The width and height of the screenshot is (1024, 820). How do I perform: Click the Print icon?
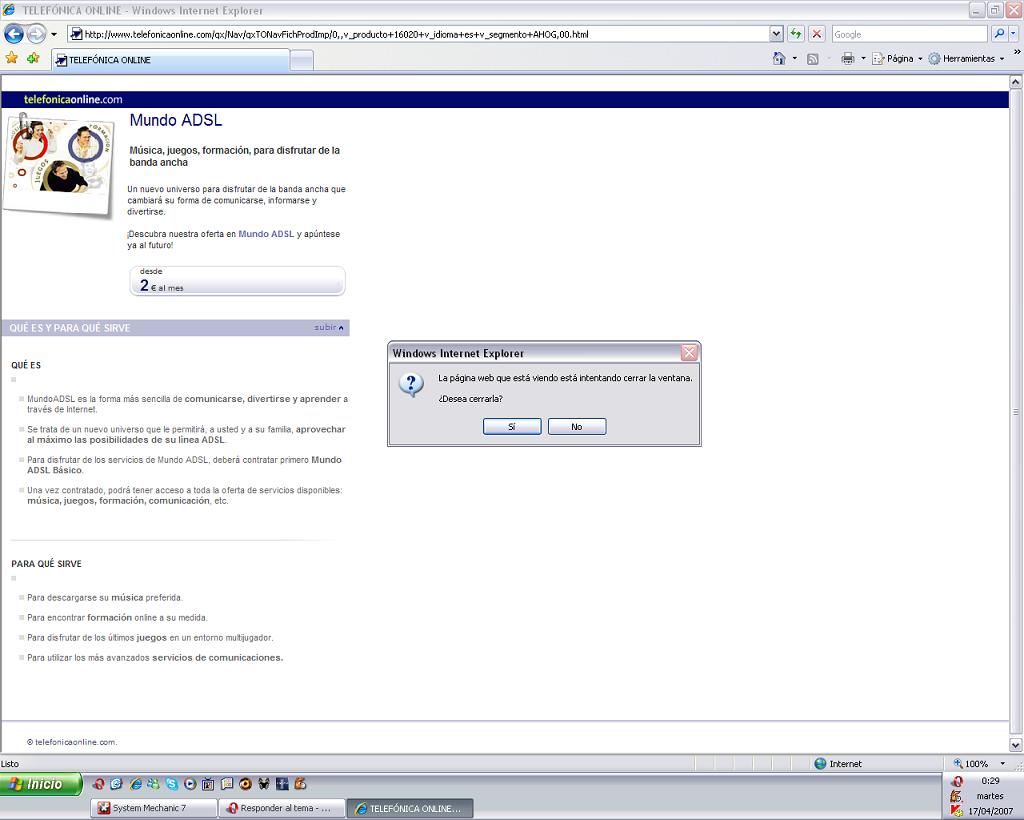pyautogui.click(x=848, y=59)
